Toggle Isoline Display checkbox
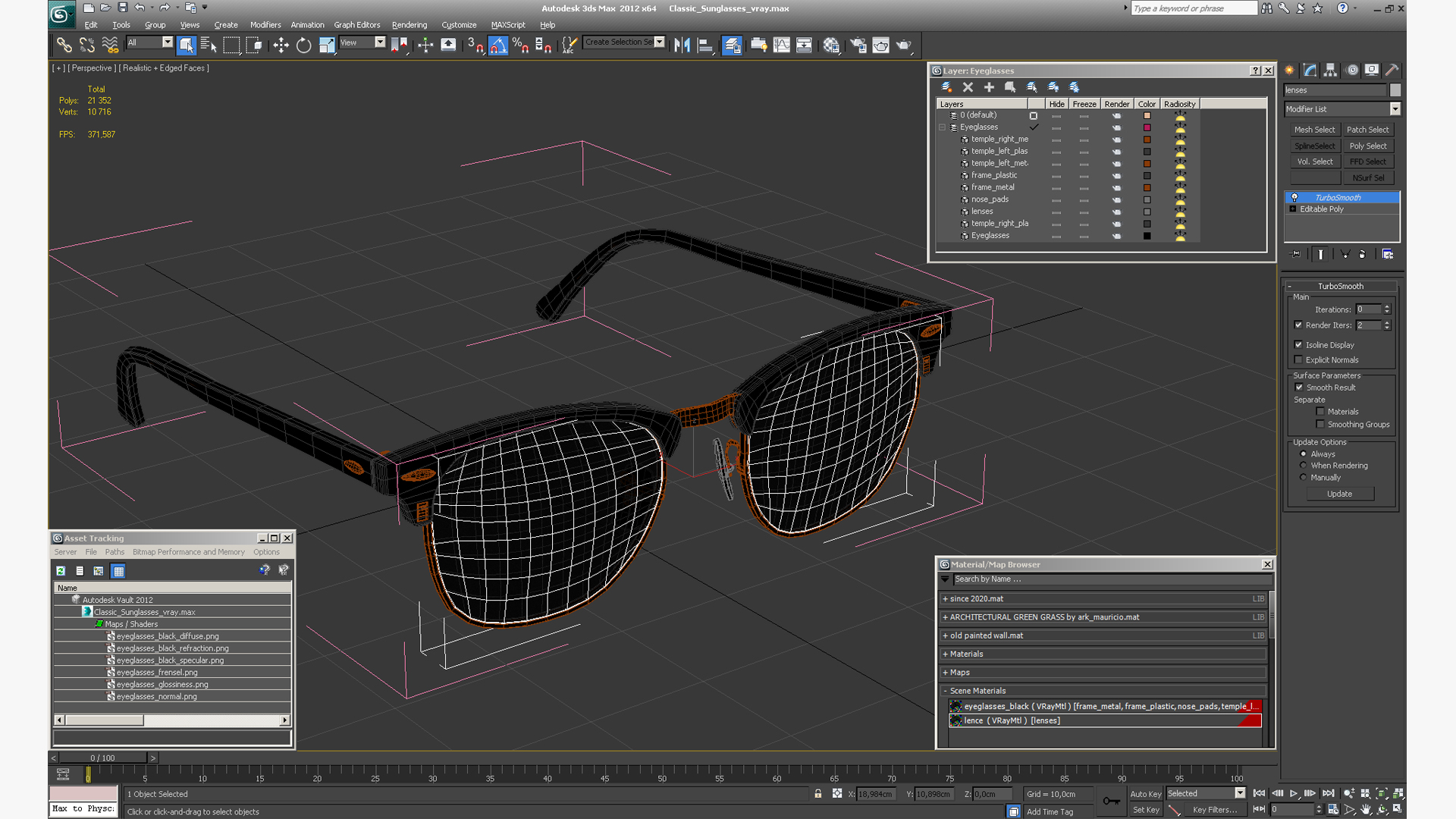Image resolution: width=1456 pixels, height=819 pixels. point(1298,344)
